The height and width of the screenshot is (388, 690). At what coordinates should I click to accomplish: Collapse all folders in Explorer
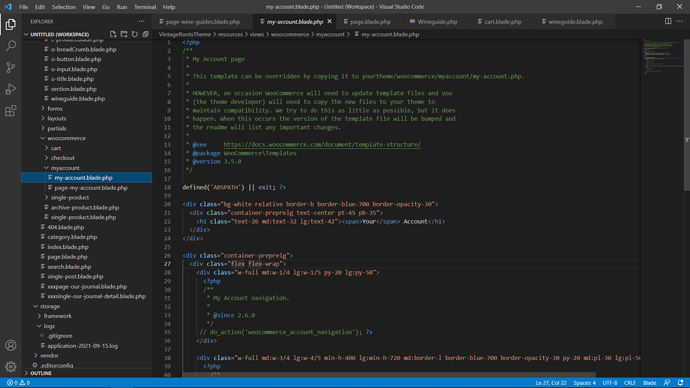146,34
